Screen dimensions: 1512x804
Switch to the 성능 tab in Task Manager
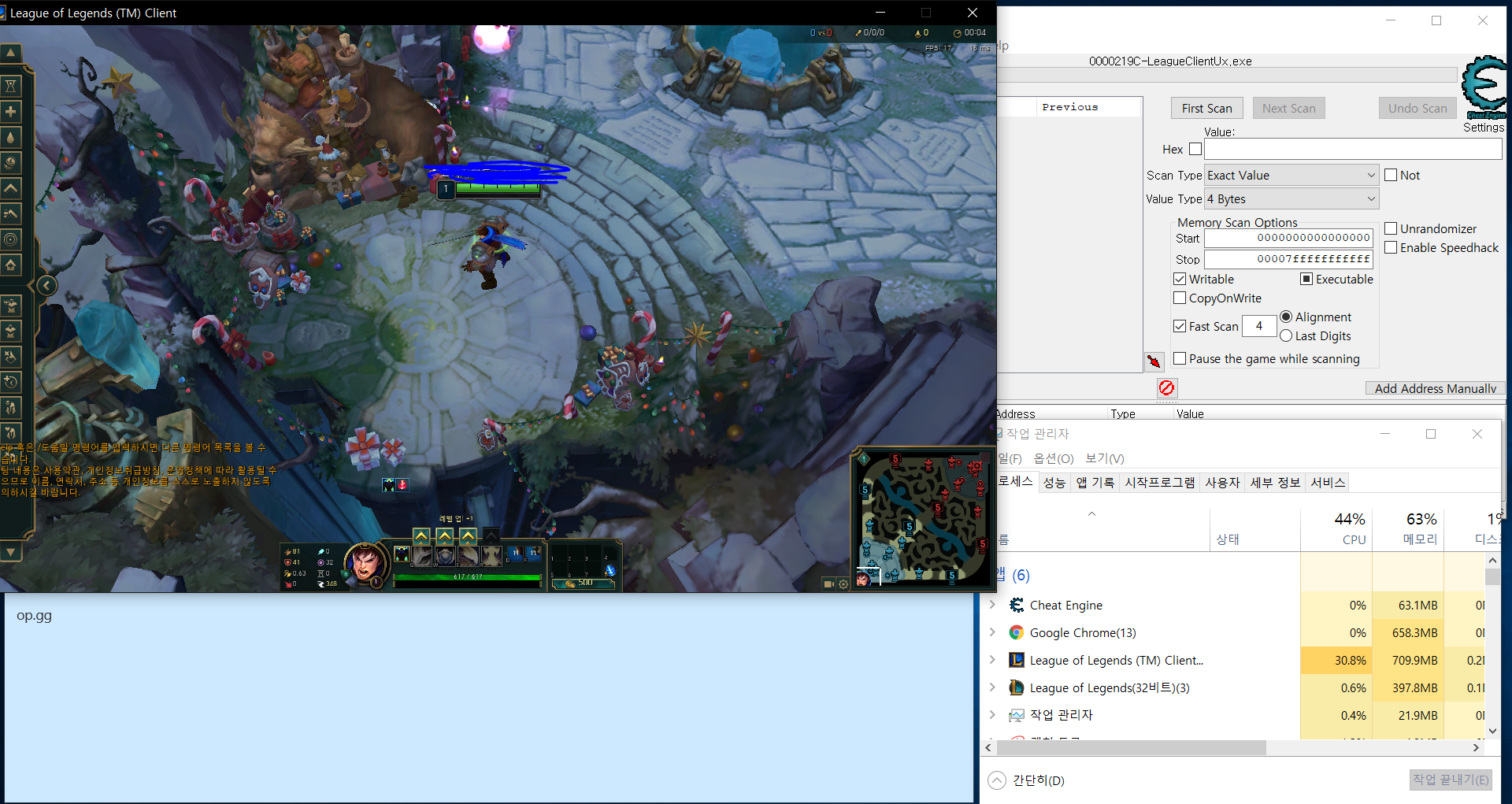point(1054,483)
